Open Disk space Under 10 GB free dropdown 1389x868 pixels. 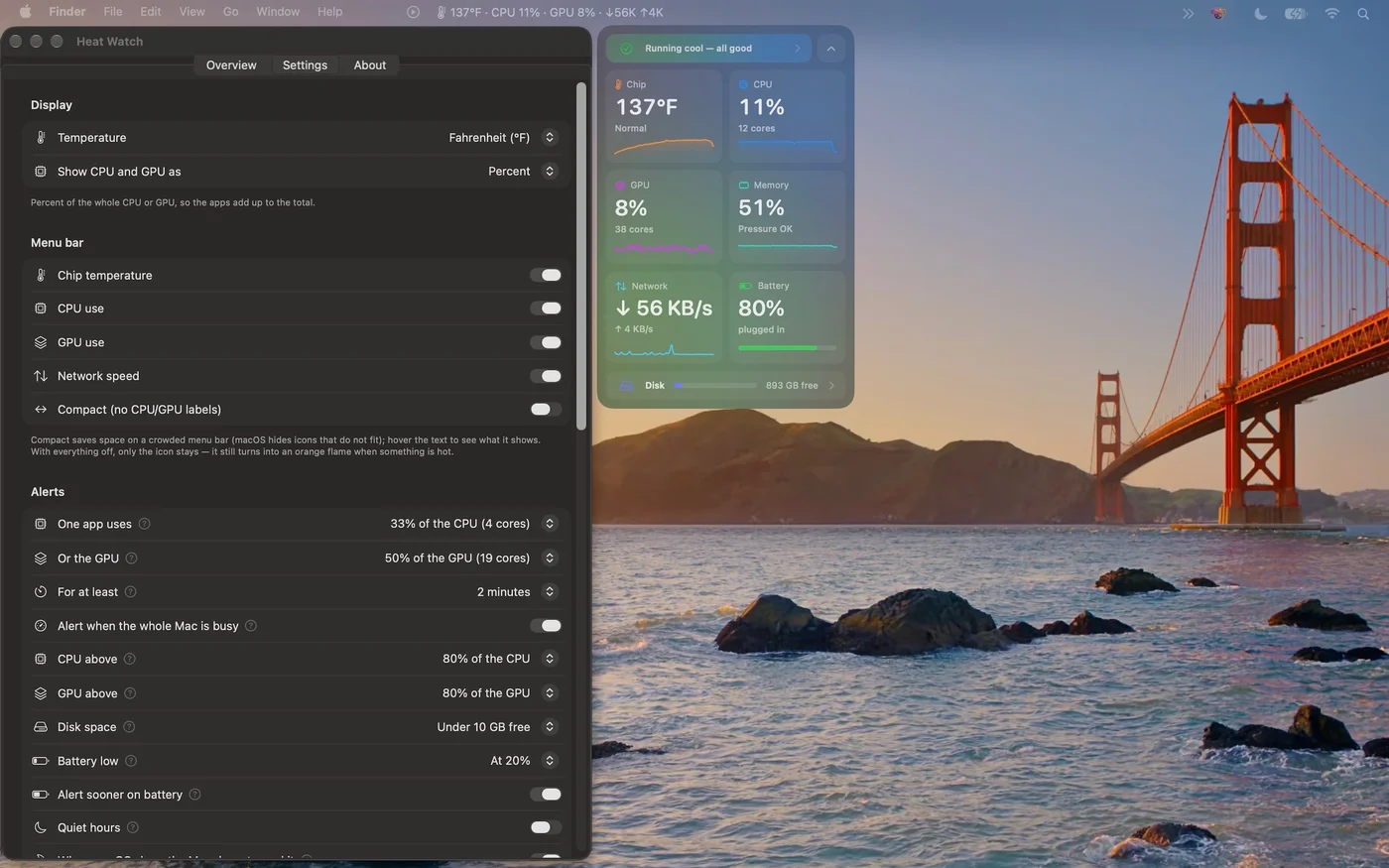click(496, 727)
